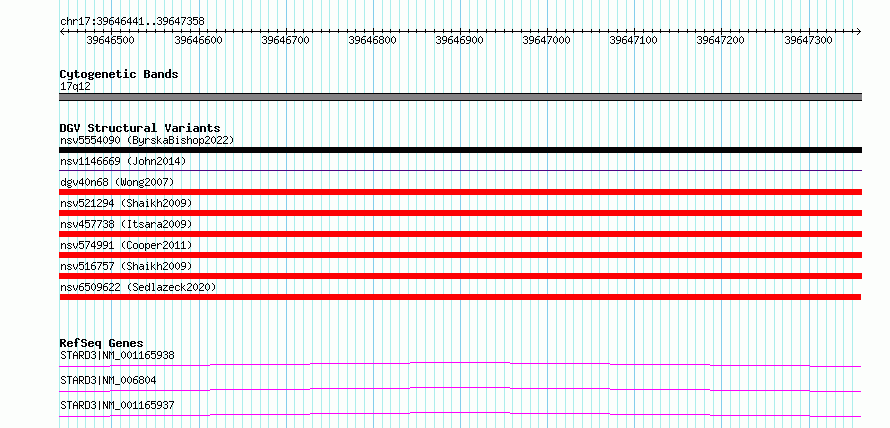This screenshot has width=890, height=428.
Task: Click the left arrow of the ruler
Action: 62,31
